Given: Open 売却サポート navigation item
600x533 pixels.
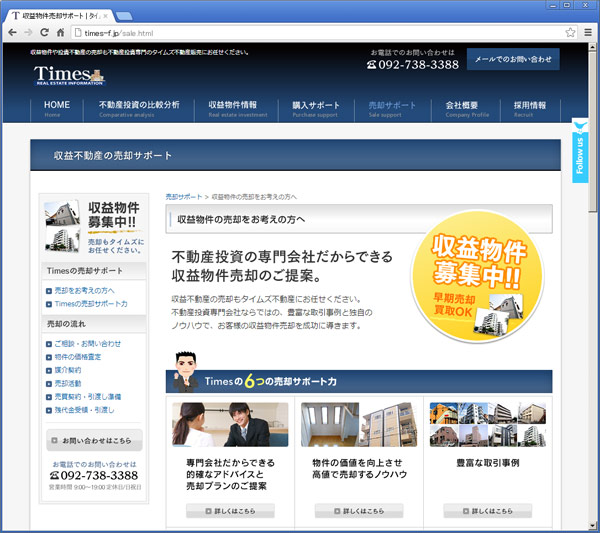Looking at the screenshot, I should (393, 109).
